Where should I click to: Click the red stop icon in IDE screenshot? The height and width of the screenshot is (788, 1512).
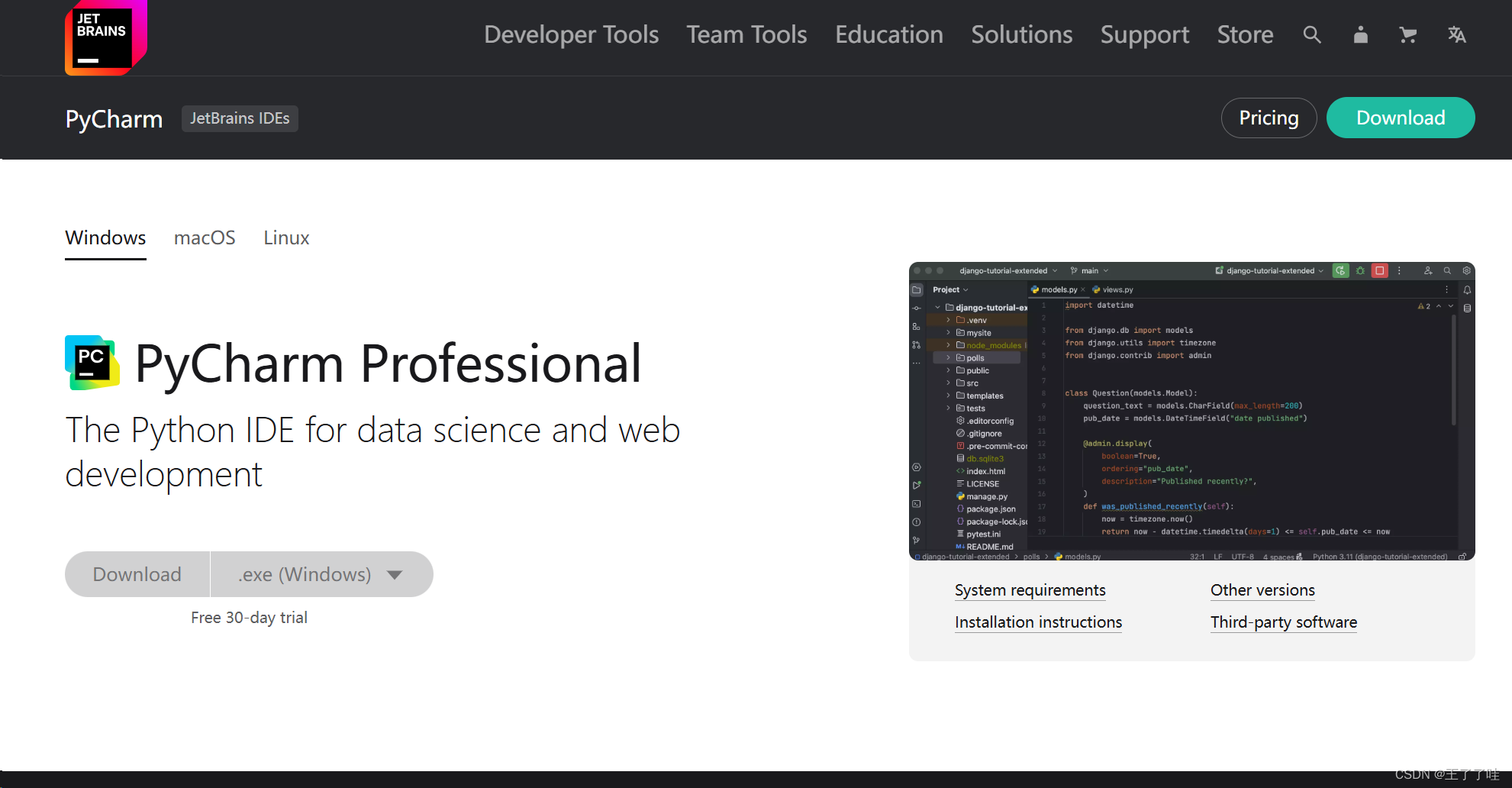click(1380, 270)
